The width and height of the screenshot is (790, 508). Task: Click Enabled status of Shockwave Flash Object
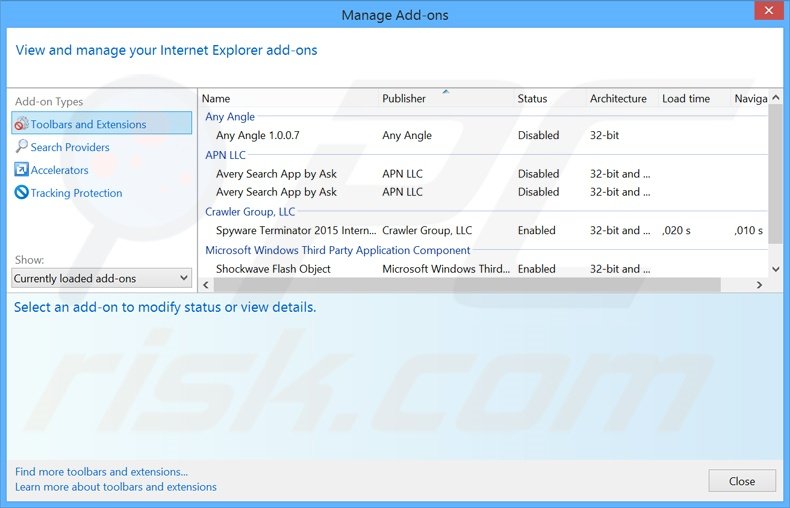(x=537, y=269)
